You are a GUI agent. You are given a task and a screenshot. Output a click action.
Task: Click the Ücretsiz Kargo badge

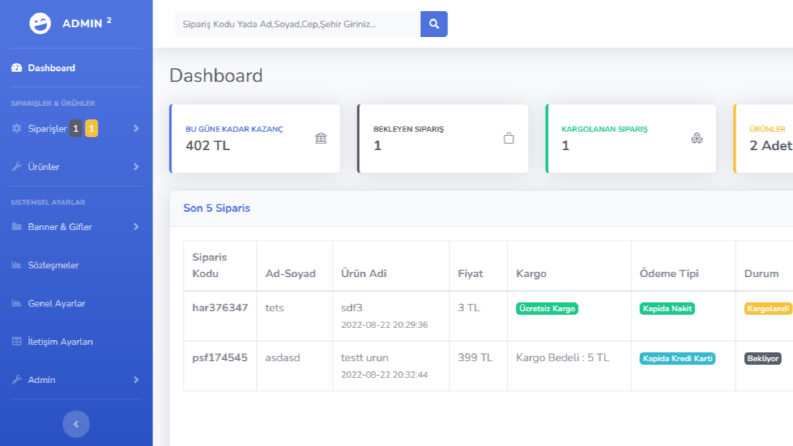pos(547,308)
